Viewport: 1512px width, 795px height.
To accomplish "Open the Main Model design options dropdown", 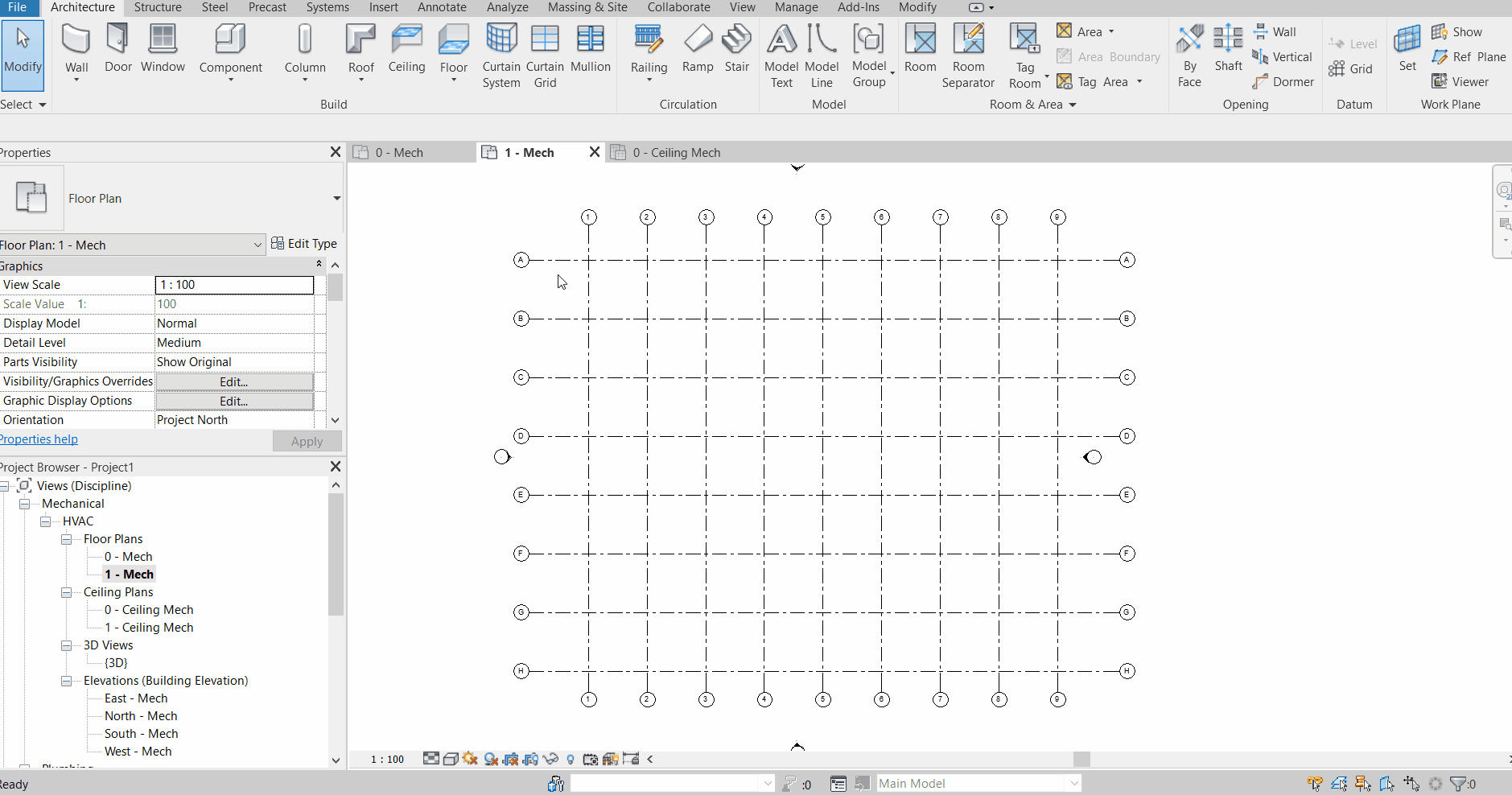I will pos(1074,783).
